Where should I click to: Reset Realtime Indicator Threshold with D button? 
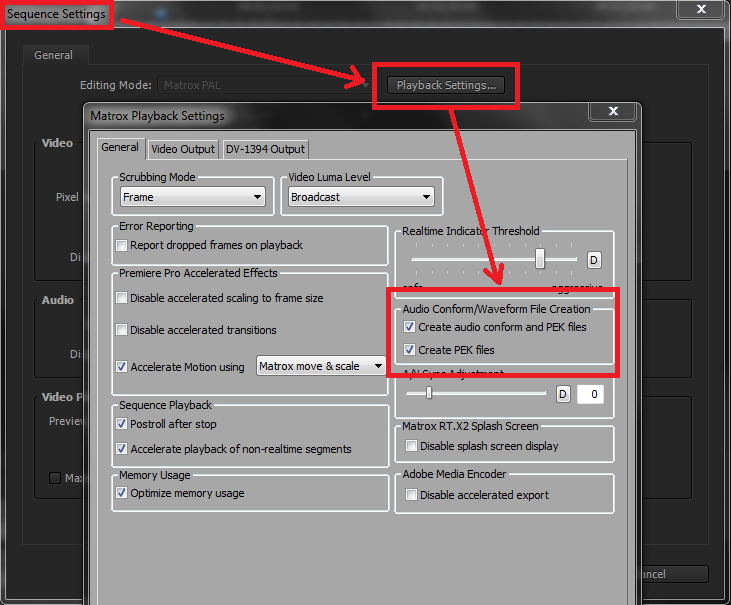[593, 260]
